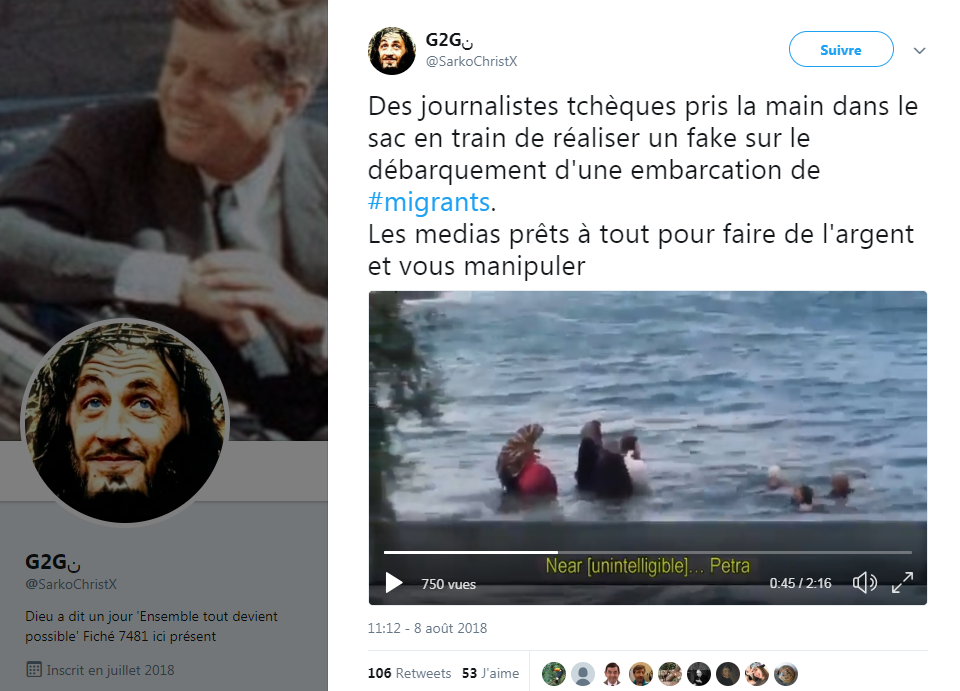The width and height of the screenshot is (960, 691).
Task: Click third liker avatar with suit
Action: (x=612, y=674)
